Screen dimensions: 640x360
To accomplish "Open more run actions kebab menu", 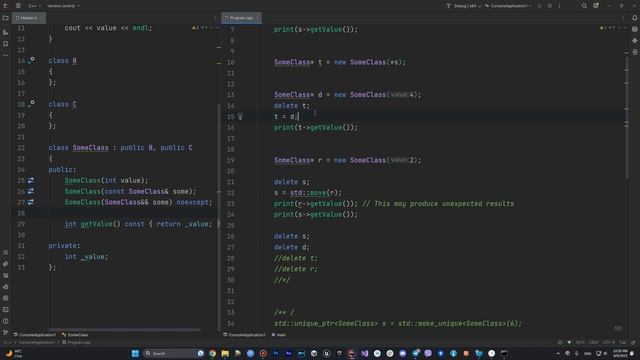I will 559,6.
